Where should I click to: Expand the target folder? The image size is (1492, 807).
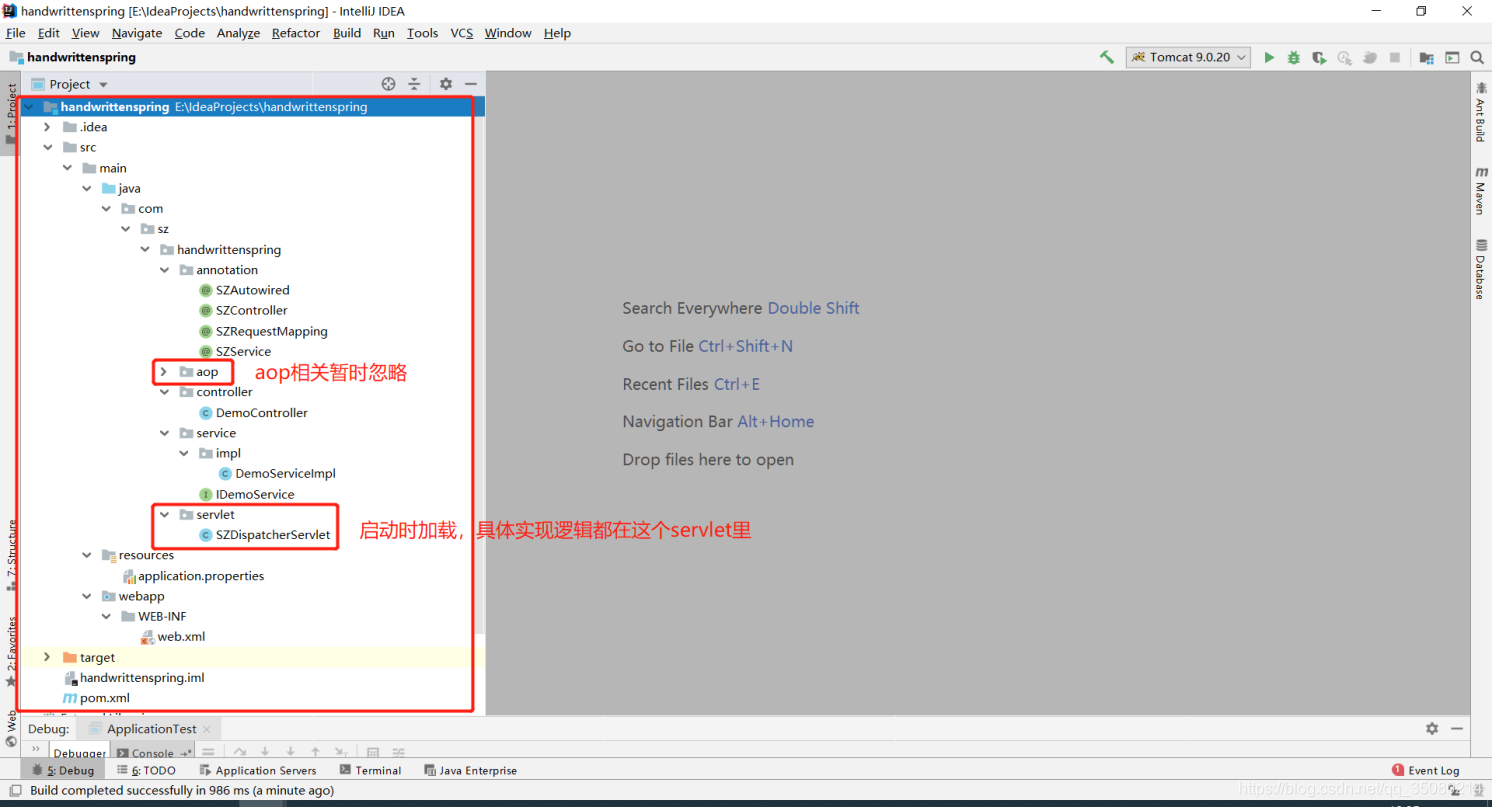pyautogui.click(x=47, y=657)
